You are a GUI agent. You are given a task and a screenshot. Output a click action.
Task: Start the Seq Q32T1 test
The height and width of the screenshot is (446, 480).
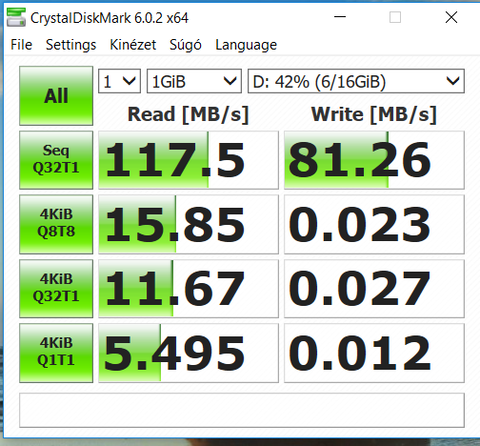tap(56, 160)
